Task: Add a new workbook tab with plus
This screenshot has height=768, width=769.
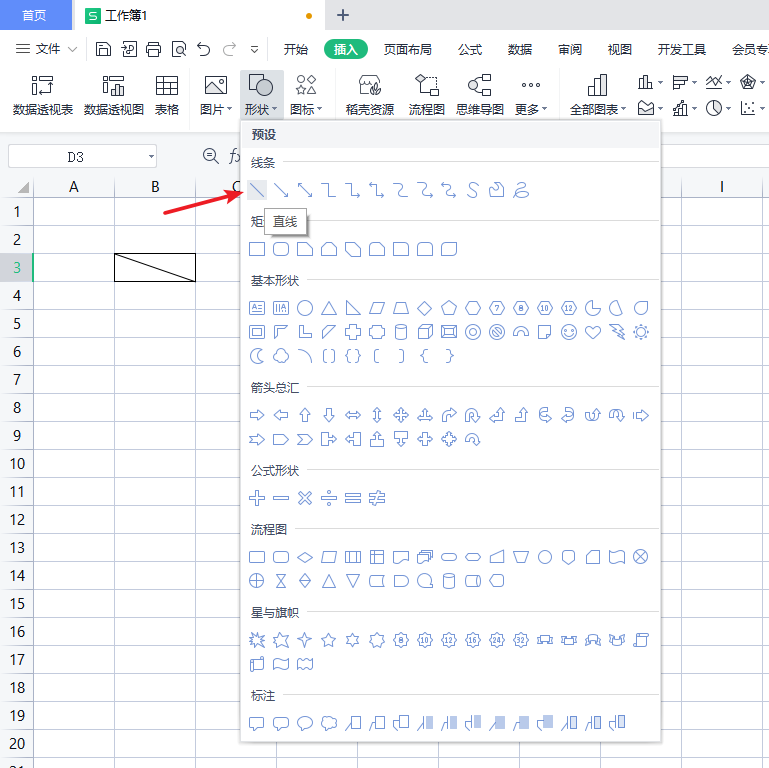Action: tap(343, 15)
